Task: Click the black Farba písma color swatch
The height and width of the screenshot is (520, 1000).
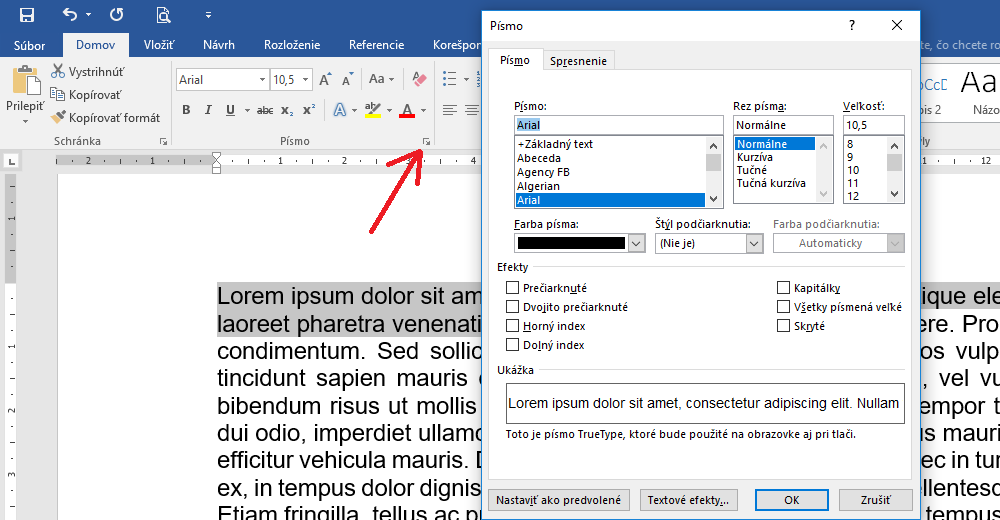Action: click(x=571, y=243)
